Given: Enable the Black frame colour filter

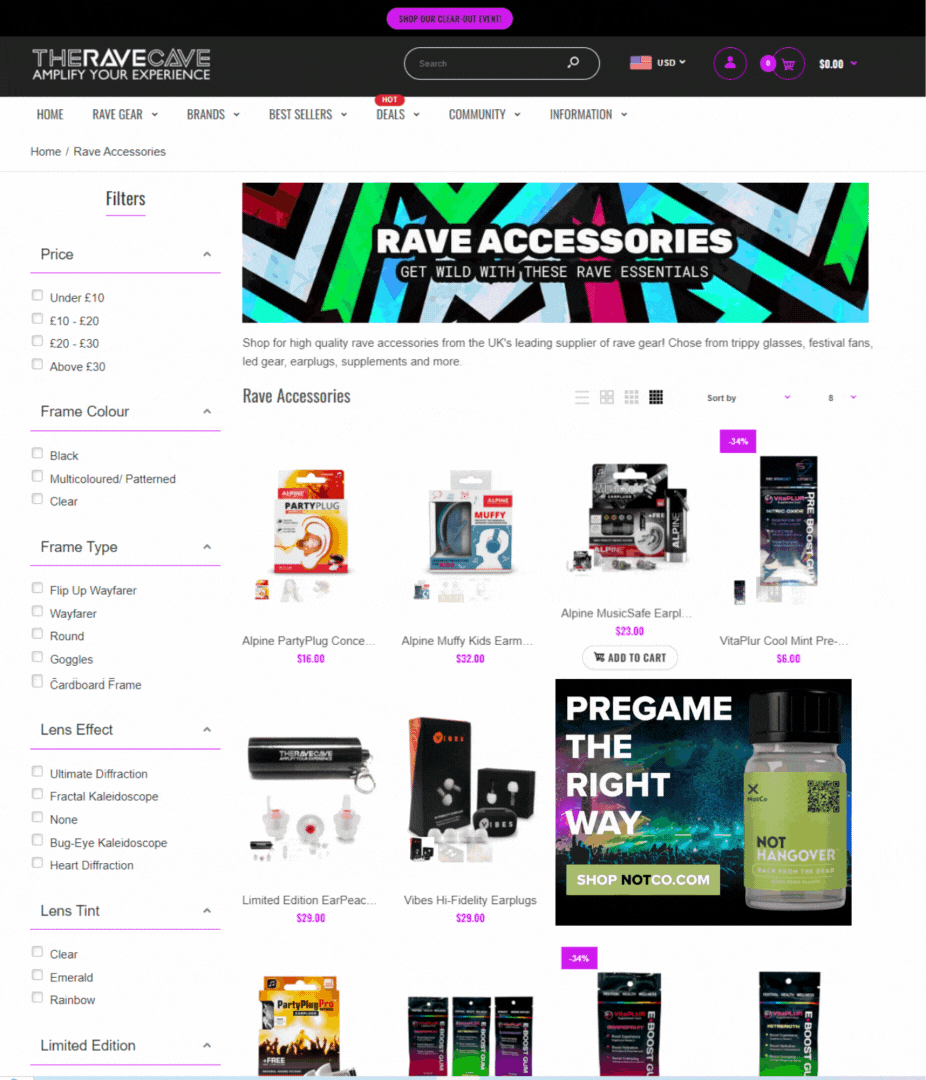Looking at the screenshot, I should point(37,453).
